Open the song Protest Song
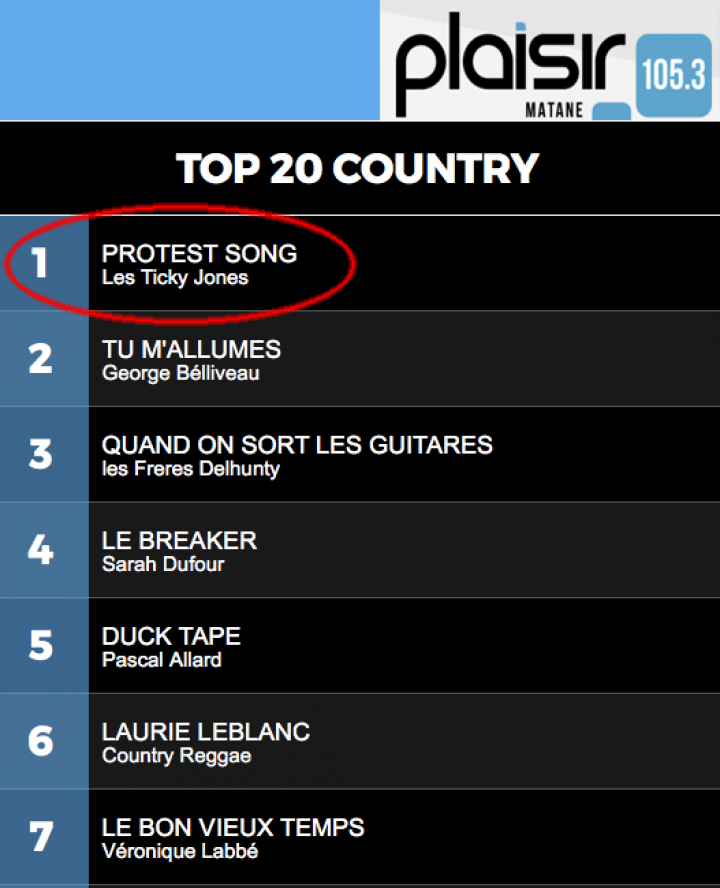The width and height of the screenshot is (720, 888). click(x=199, y=254)
